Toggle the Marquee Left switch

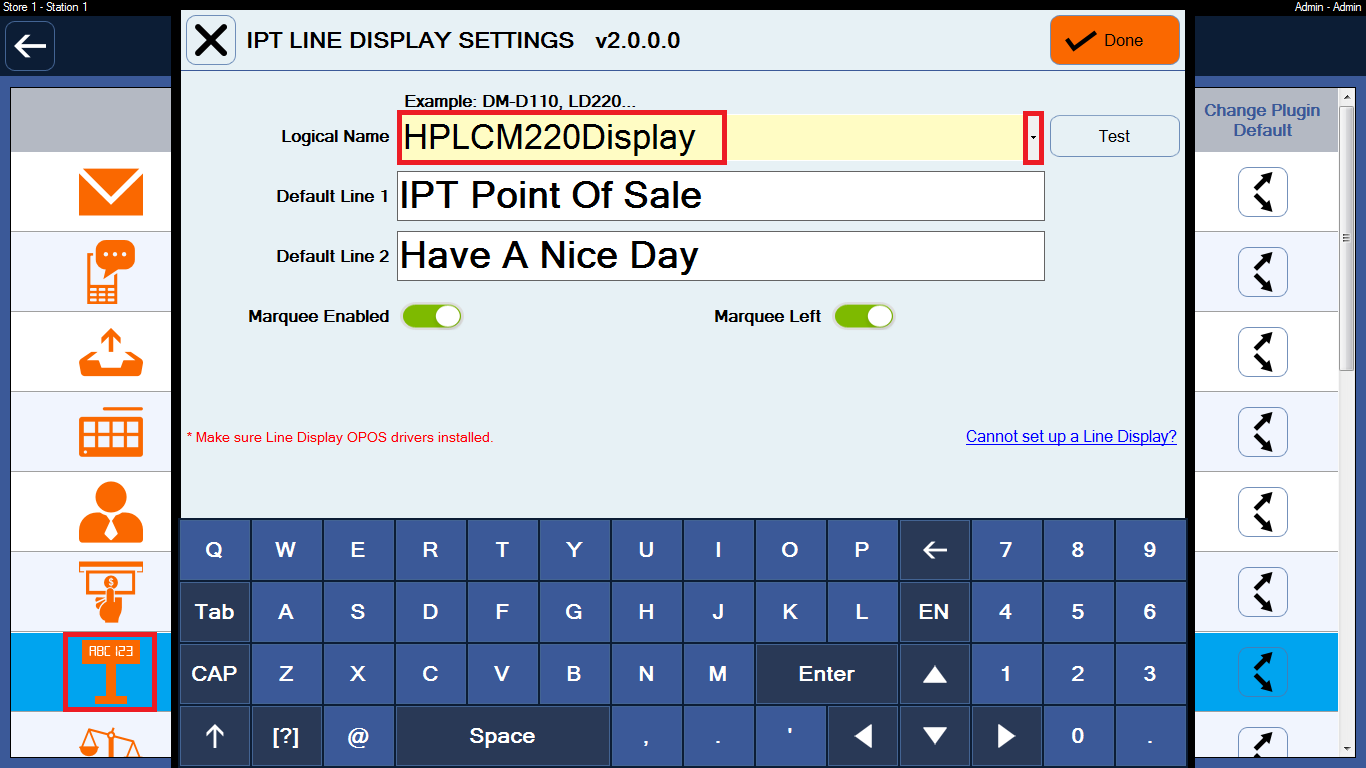864,316
